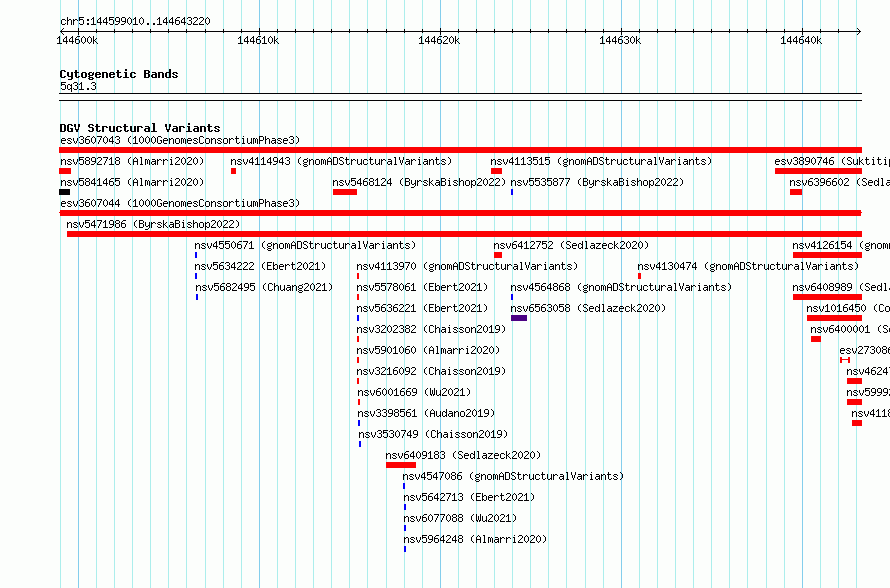Click the 144630k ruler position
The width and height of the screenshot is (890, 588).
coord(620,40)
